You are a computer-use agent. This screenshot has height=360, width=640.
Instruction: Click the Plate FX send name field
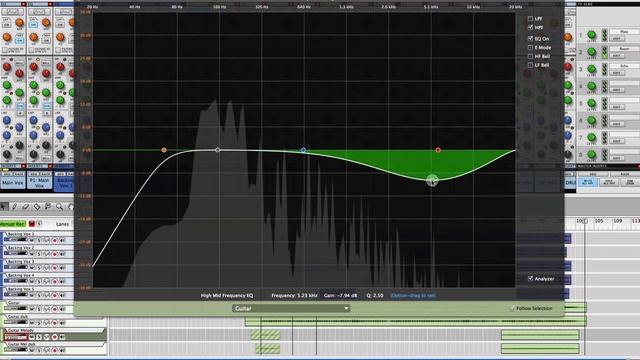[624, 31]
